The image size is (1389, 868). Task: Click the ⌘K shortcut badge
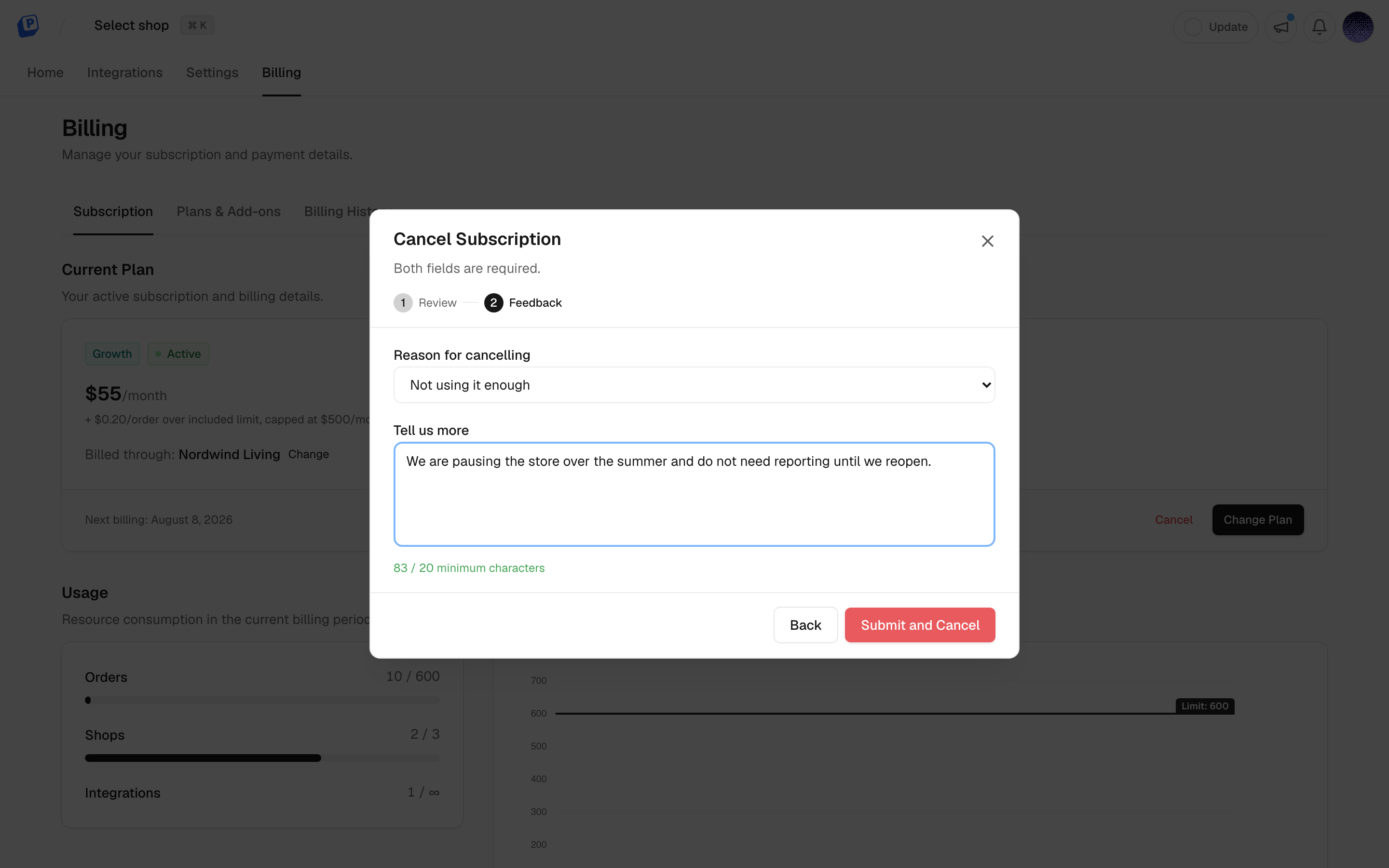point(197,25)
